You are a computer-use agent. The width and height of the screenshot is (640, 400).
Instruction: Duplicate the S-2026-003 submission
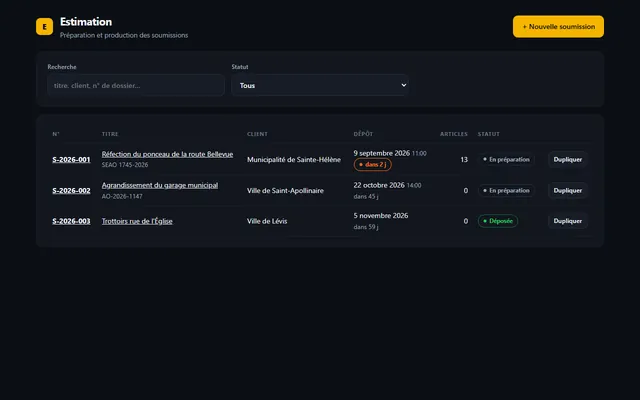568,221
